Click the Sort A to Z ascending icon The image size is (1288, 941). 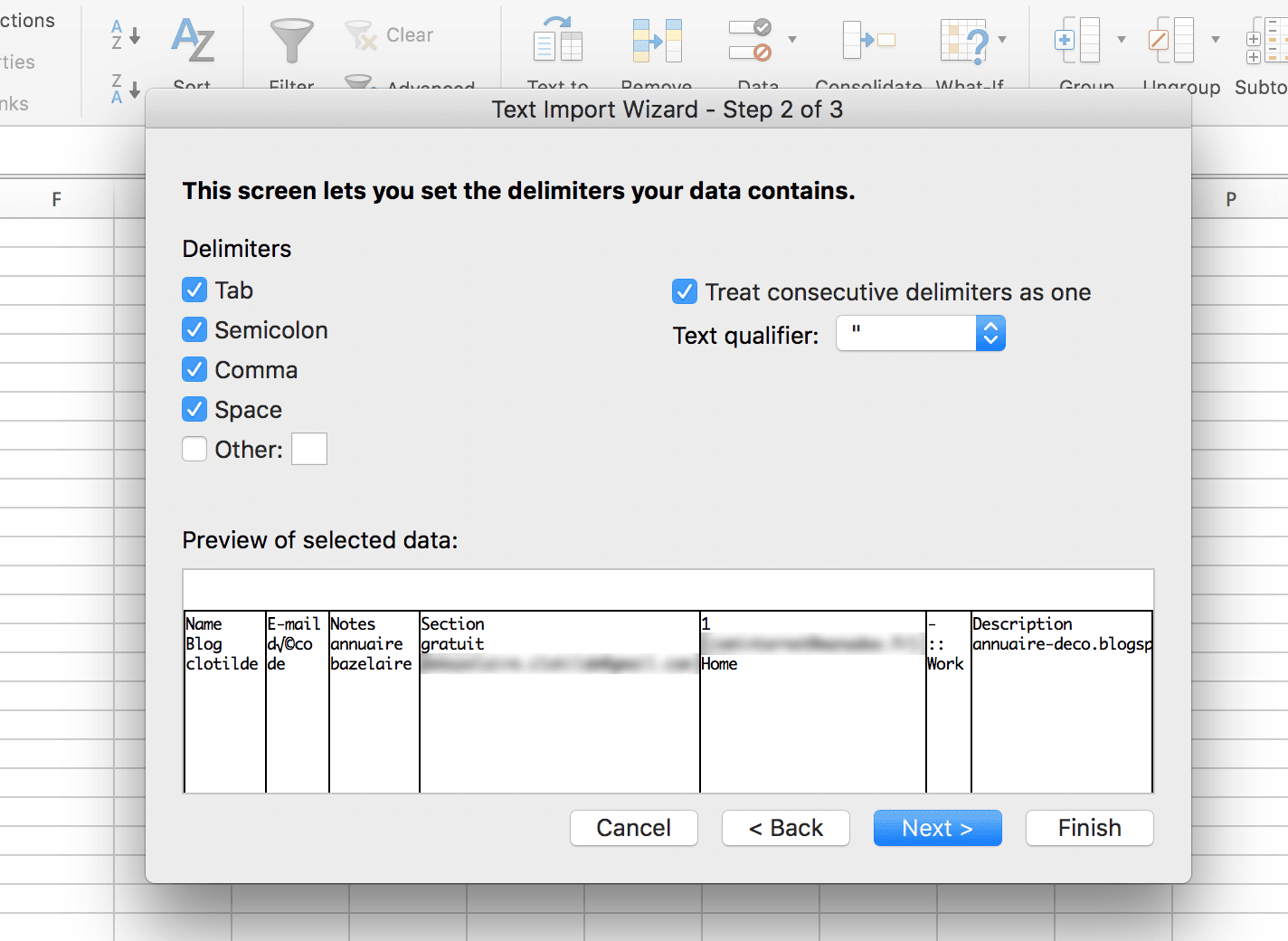125,35
